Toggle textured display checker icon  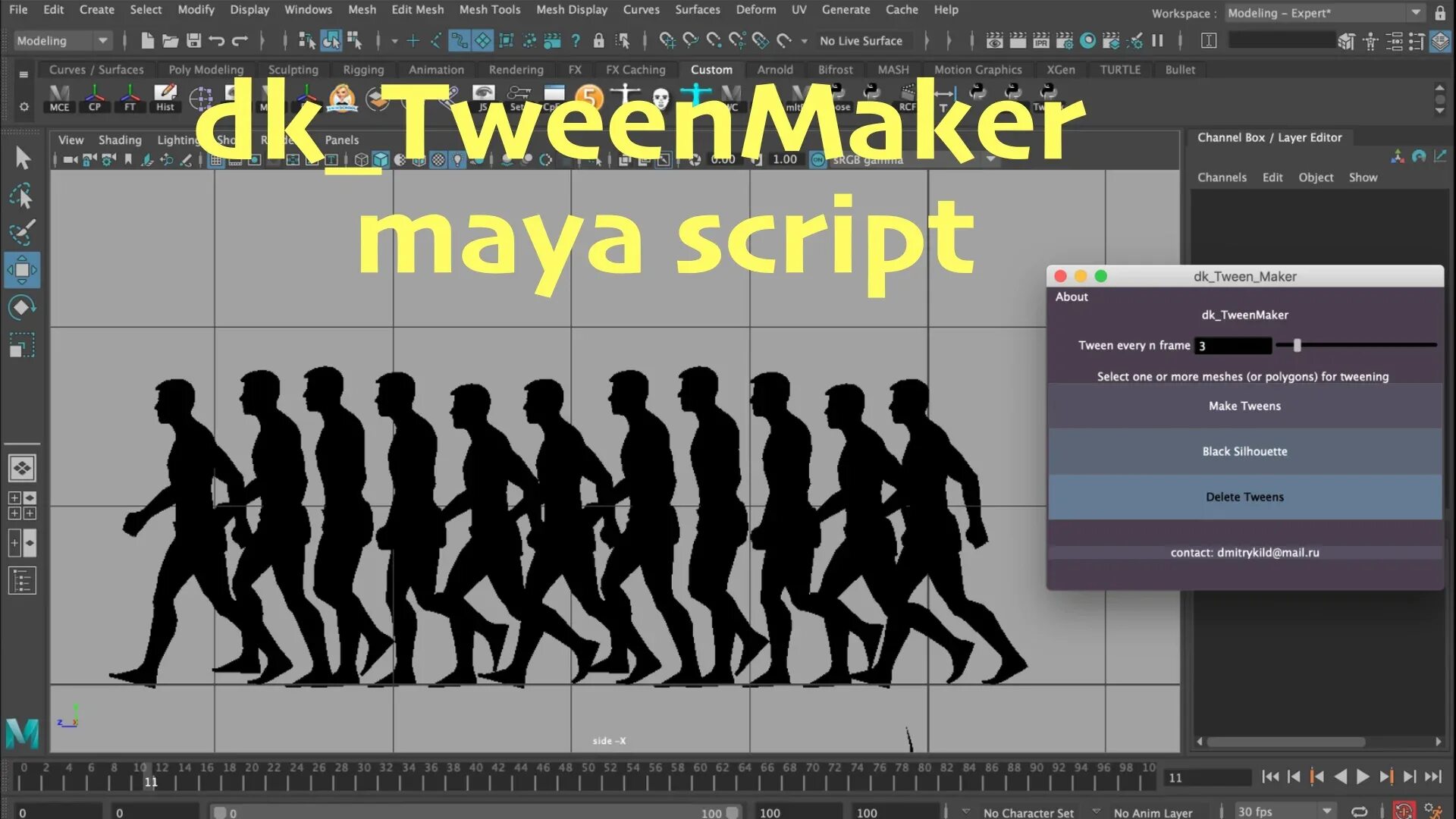point(438,160)
